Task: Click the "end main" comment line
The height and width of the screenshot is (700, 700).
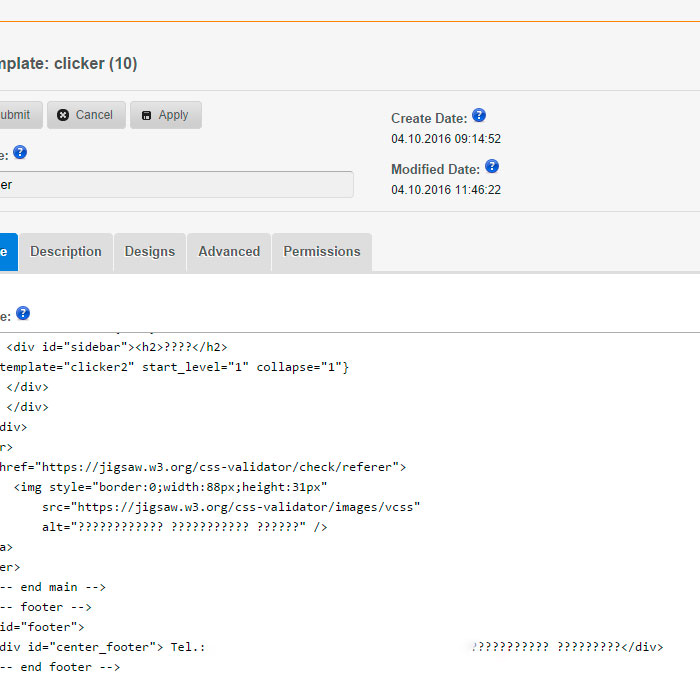Action: (x=55, y=587)
